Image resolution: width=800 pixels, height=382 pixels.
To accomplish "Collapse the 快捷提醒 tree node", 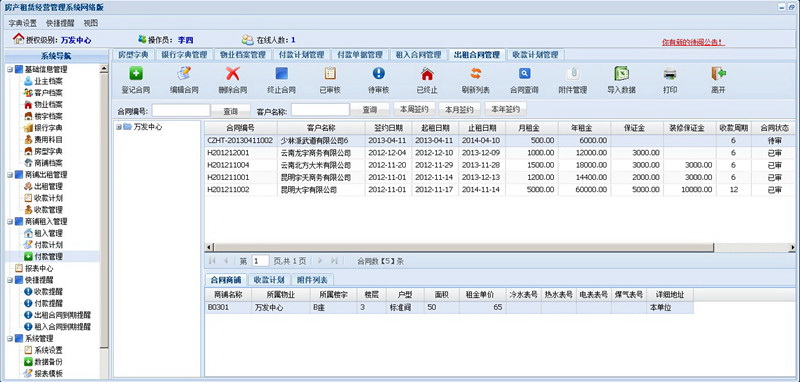I will [10, 280].
